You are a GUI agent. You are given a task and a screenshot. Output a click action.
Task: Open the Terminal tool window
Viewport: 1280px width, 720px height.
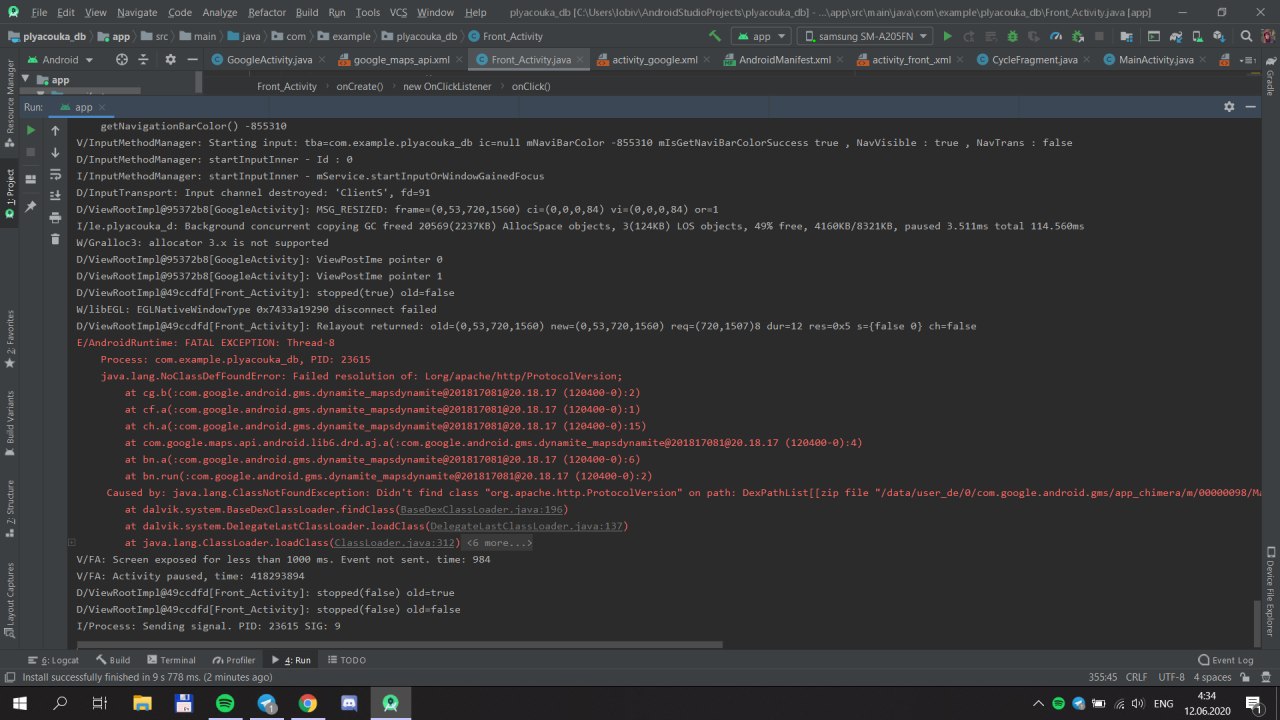pos(171,660)
